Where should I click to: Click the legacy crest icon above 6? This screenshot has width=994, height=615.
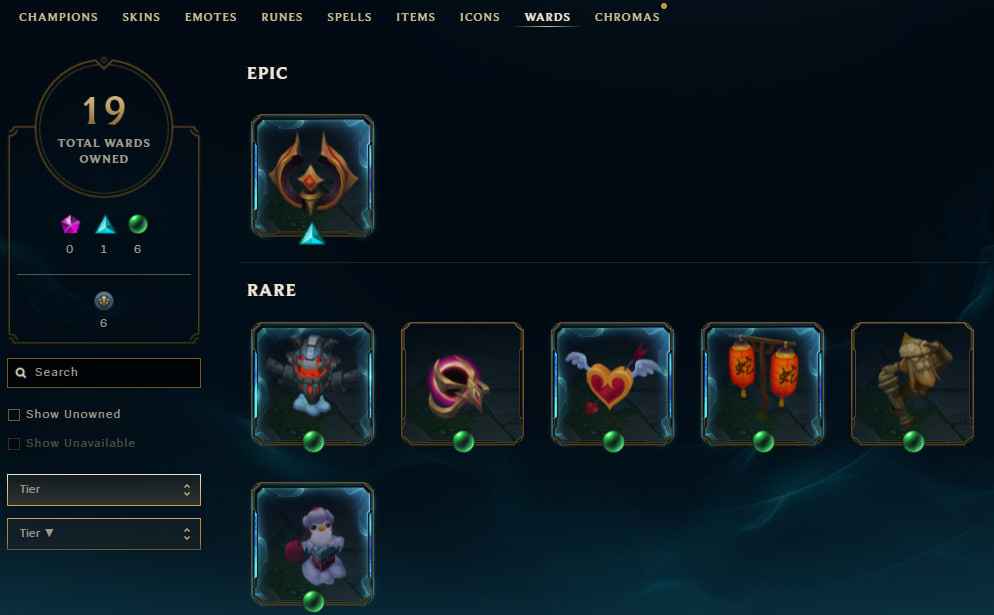click(103, 301)
